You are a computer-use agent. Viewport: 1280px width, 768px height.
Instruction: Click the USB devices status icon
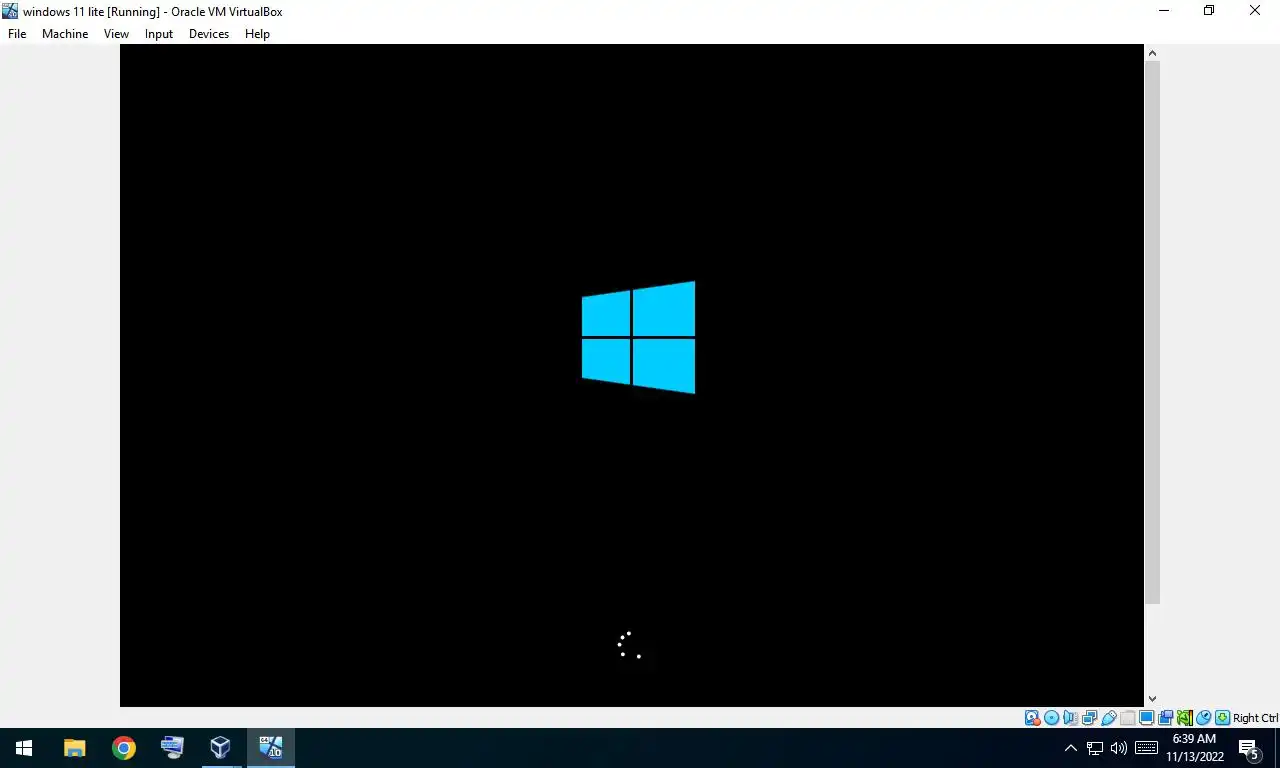tap(1108, 718)
